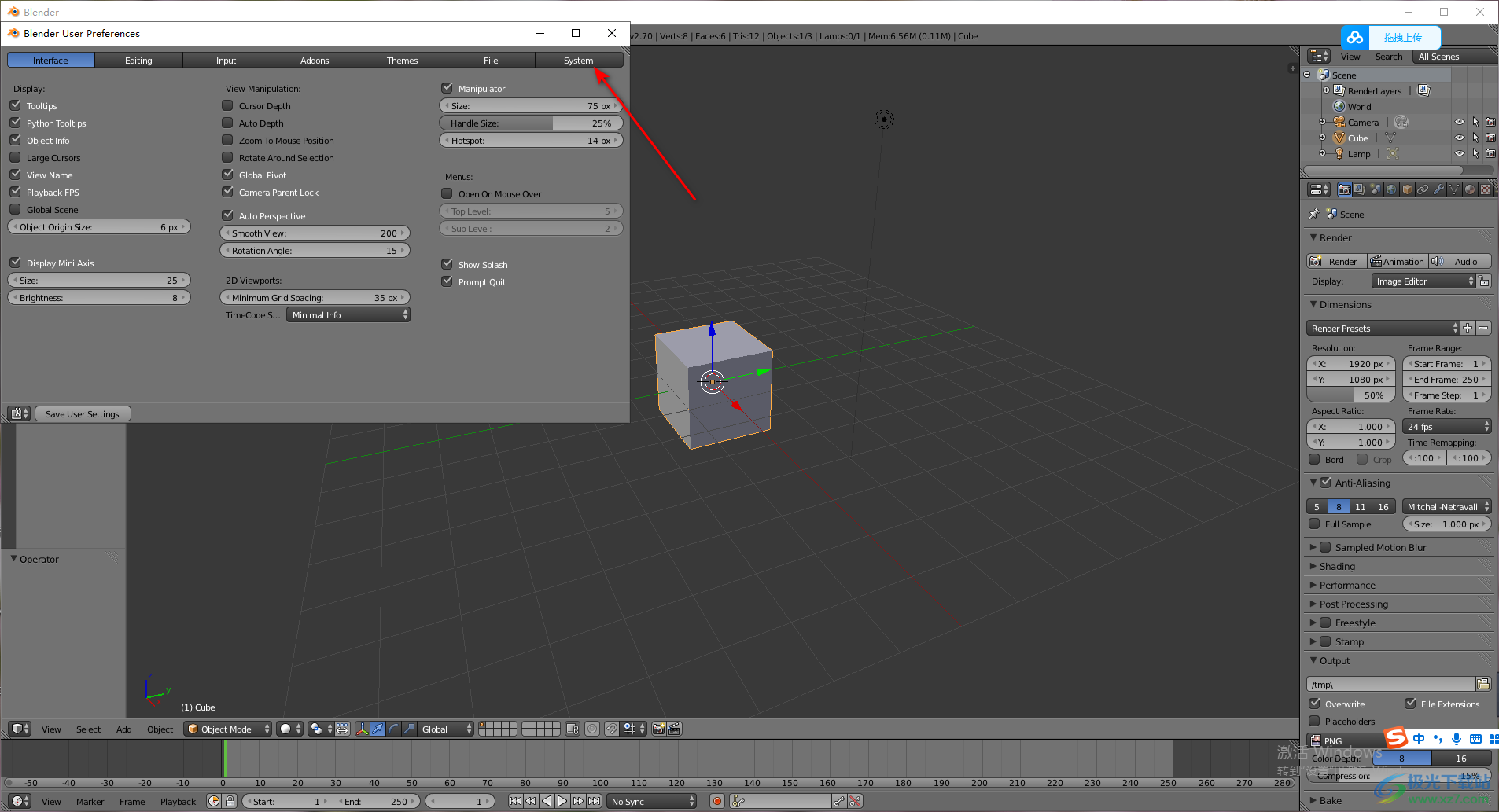Expand the Cube node in outliner
The image size is (1499, 812).
pyautogui.click(x=1323, y=138)
